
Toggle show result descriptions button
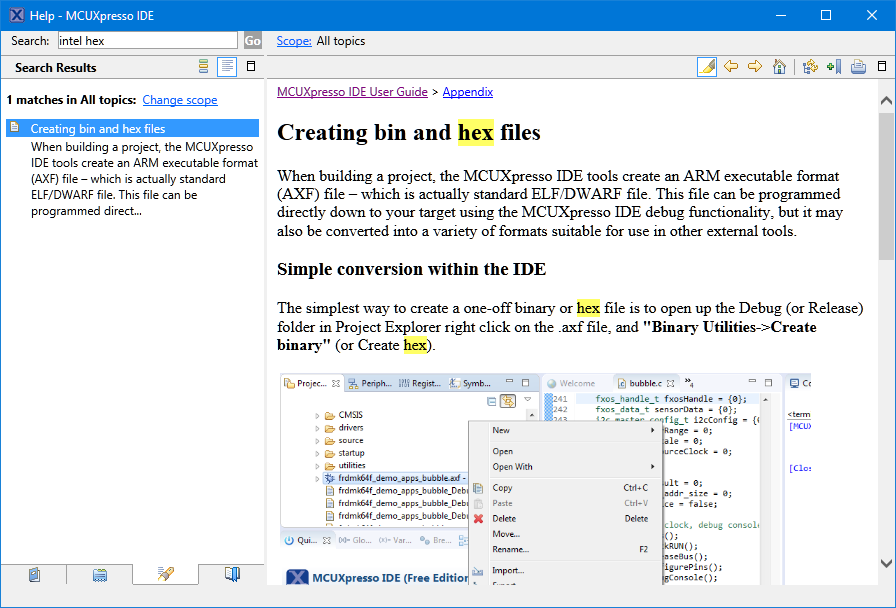click(227, 67)
